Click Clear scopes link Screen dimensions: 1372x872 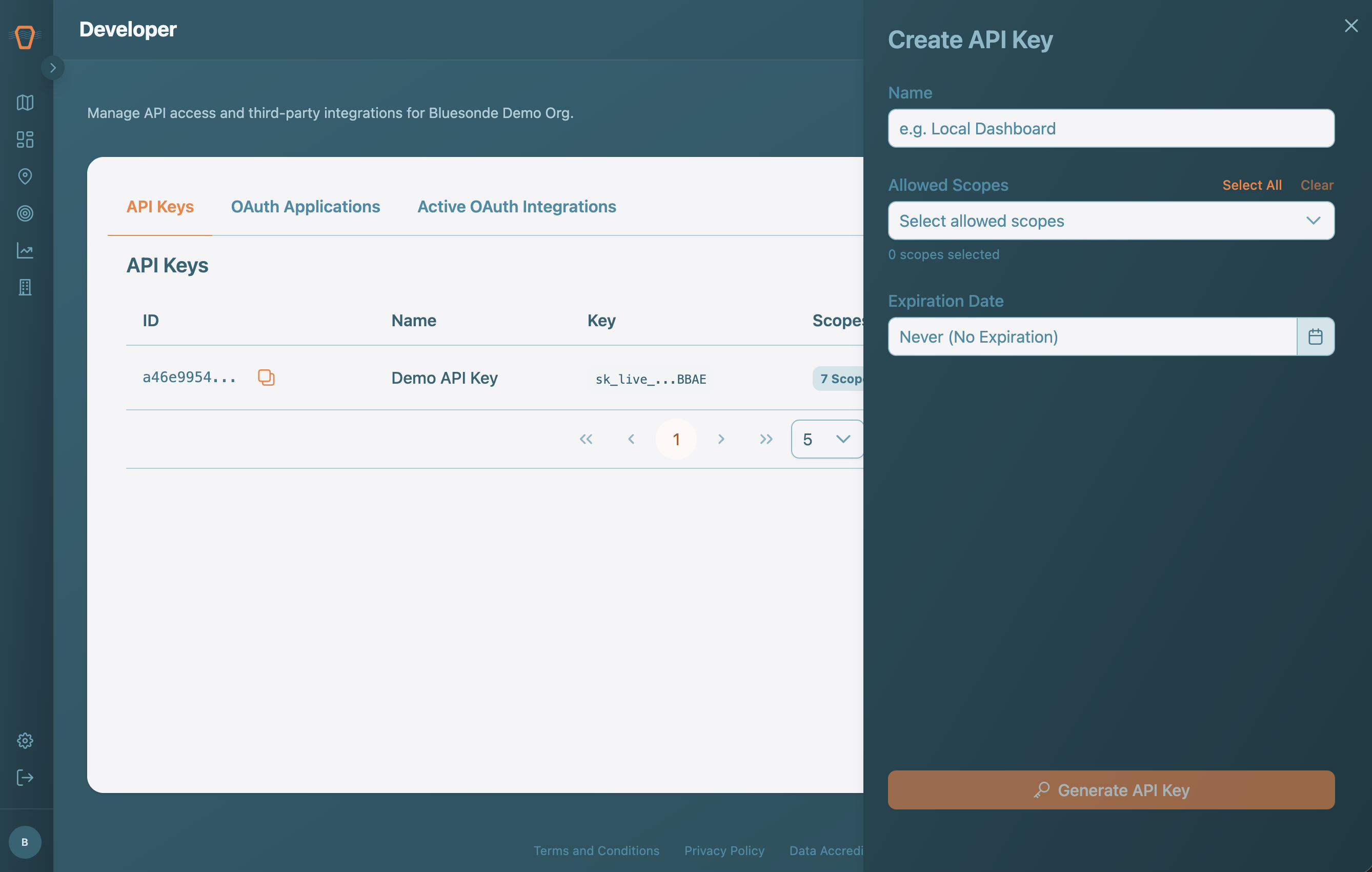(x=1317, y=185)
